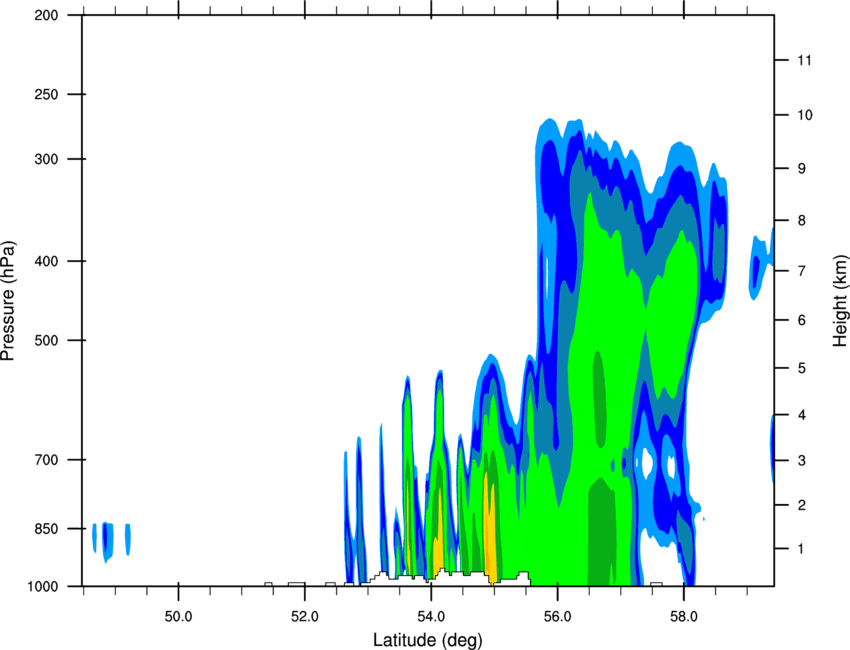Image resolution: width=850 pixels, height=650 pixels.
Task: Click the 11 km height label
Action: [x=804, y=60]
